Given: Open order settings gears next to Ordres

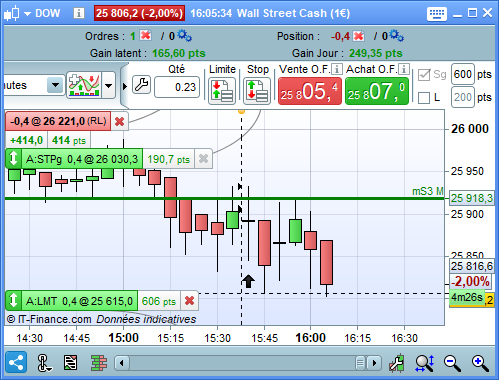Looking at the screenshot, I should (184, 36).
